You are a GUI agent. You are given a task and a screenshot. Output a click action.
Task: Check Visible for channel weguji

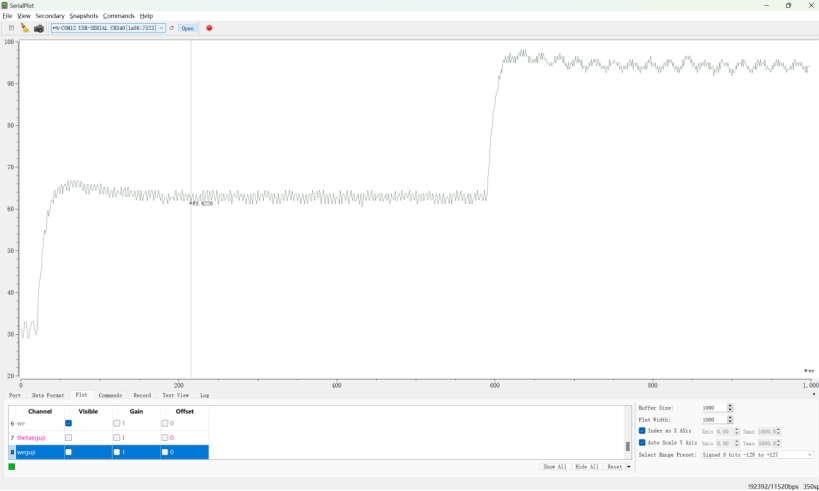68,452
